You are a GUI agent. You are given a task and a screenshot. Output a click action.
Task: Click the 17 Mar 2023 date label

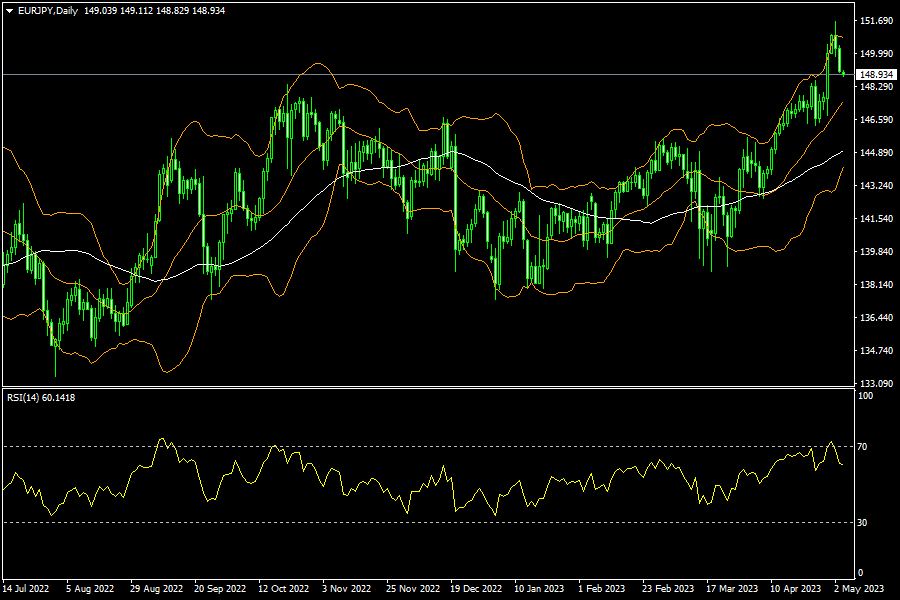pos(732,589)
